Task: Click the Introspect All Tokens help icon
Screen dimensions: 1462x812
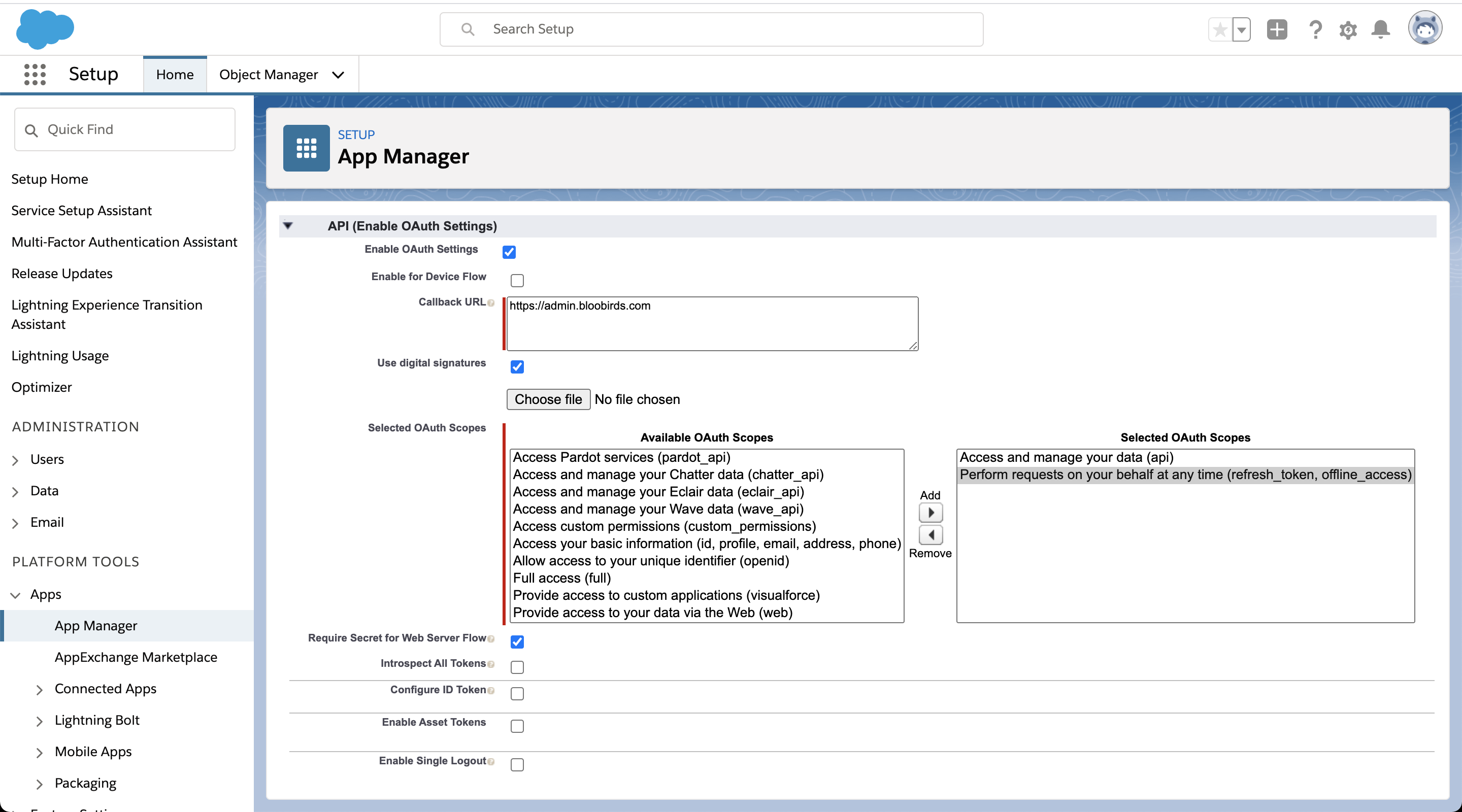Action: 491,664
